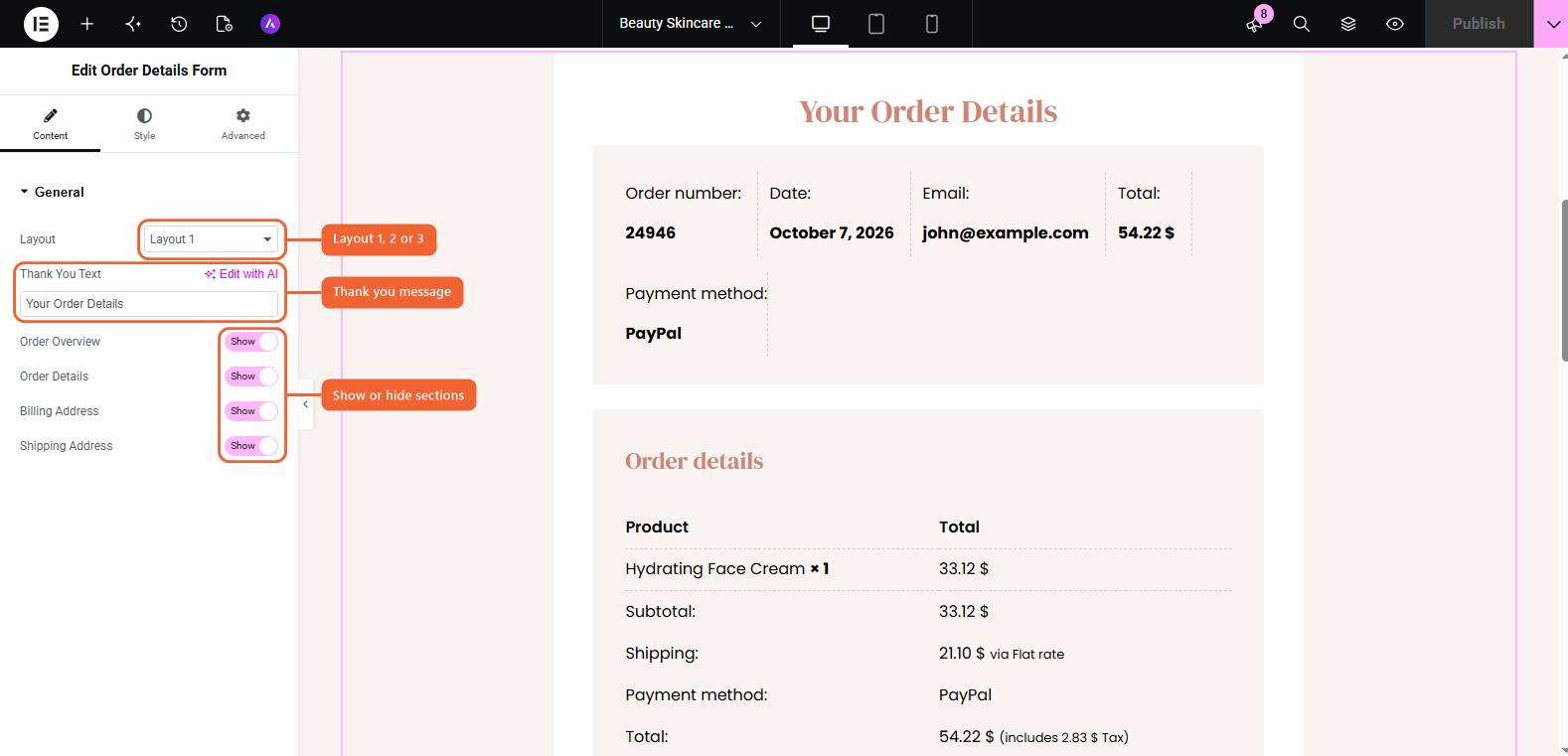Click the order number 24946
The width and height of the screenshot is (1568, 756).
tap(651, 232)
